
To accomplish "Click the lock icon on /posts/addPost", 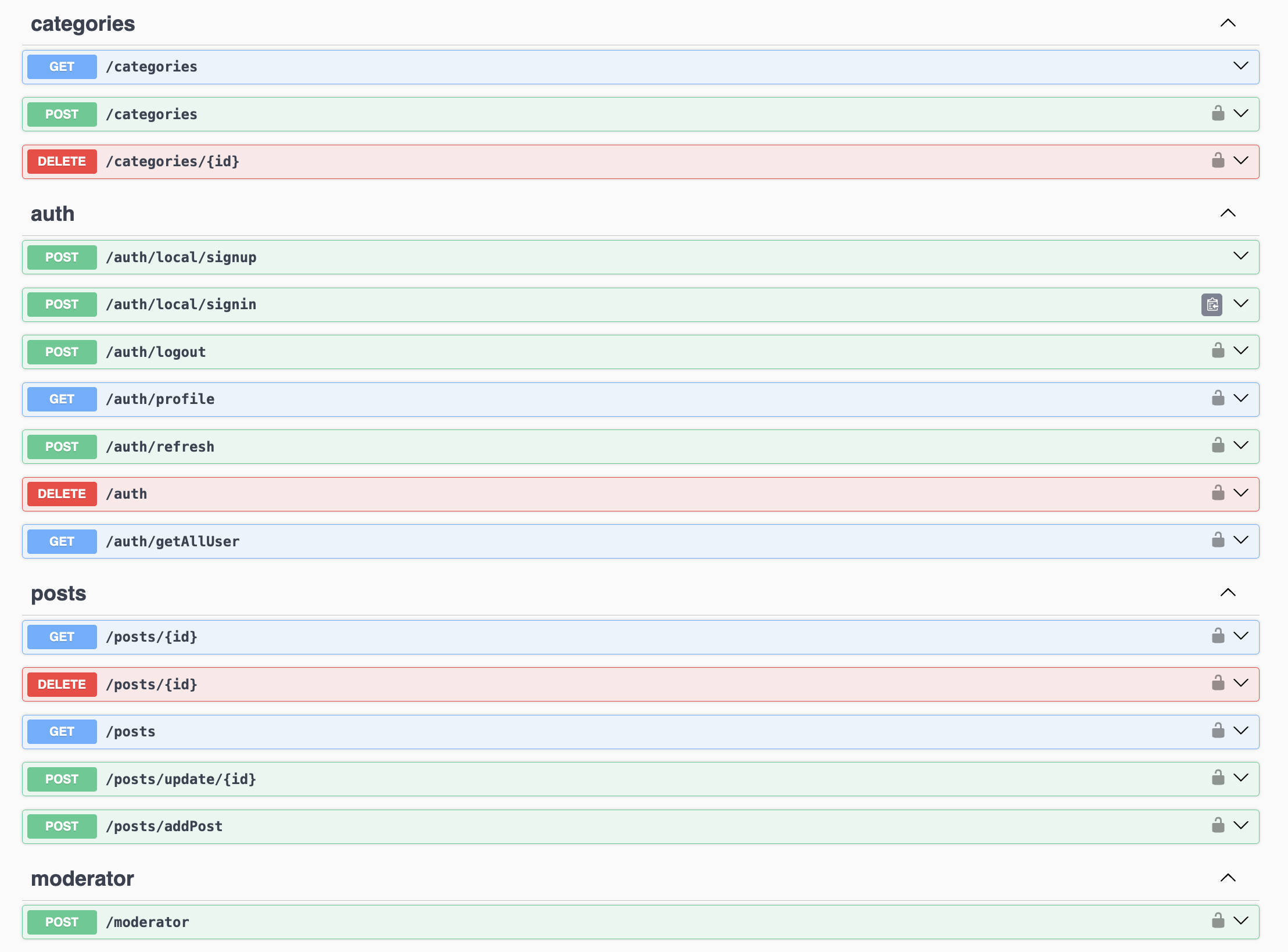I will coord(1218,826).
